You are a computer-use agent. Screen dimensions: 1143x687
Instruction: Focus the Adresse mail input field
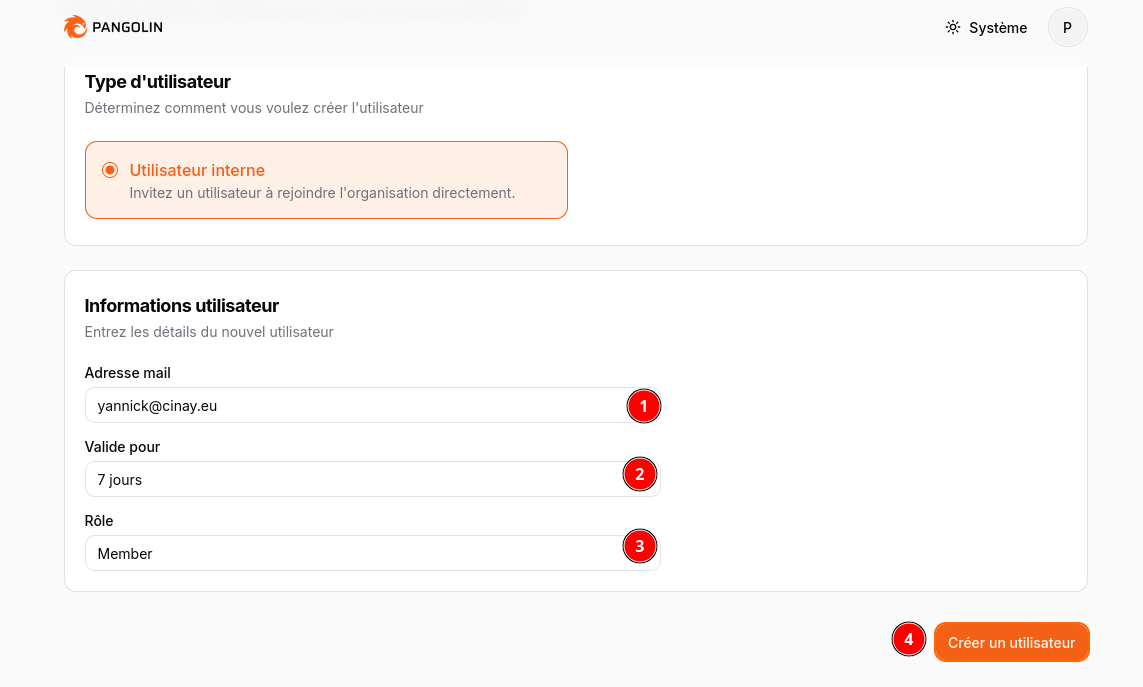pos(350,406)
